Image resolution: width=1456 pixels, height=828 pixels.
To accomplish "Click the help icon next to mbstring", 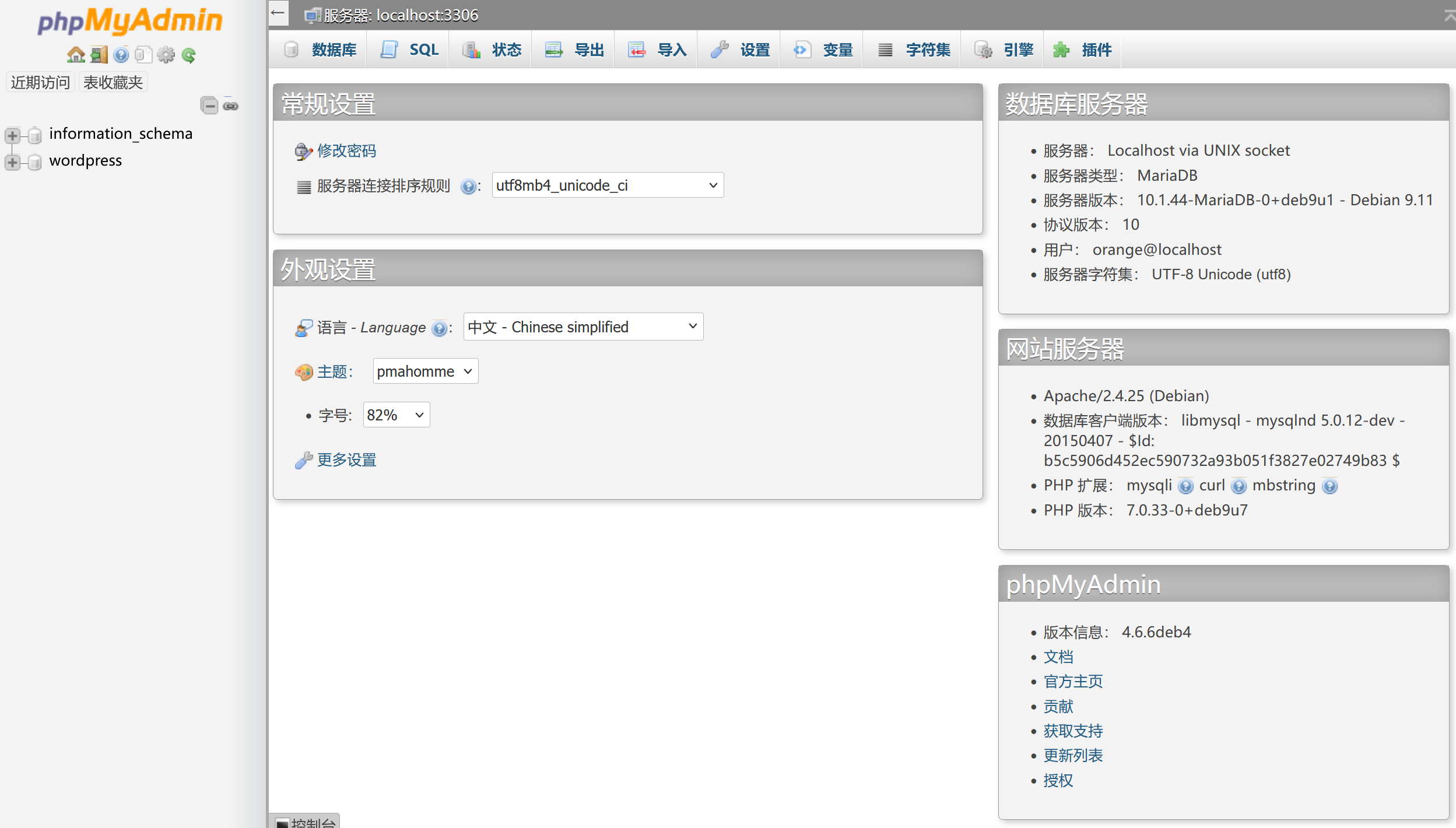I will pos(1330,486).
